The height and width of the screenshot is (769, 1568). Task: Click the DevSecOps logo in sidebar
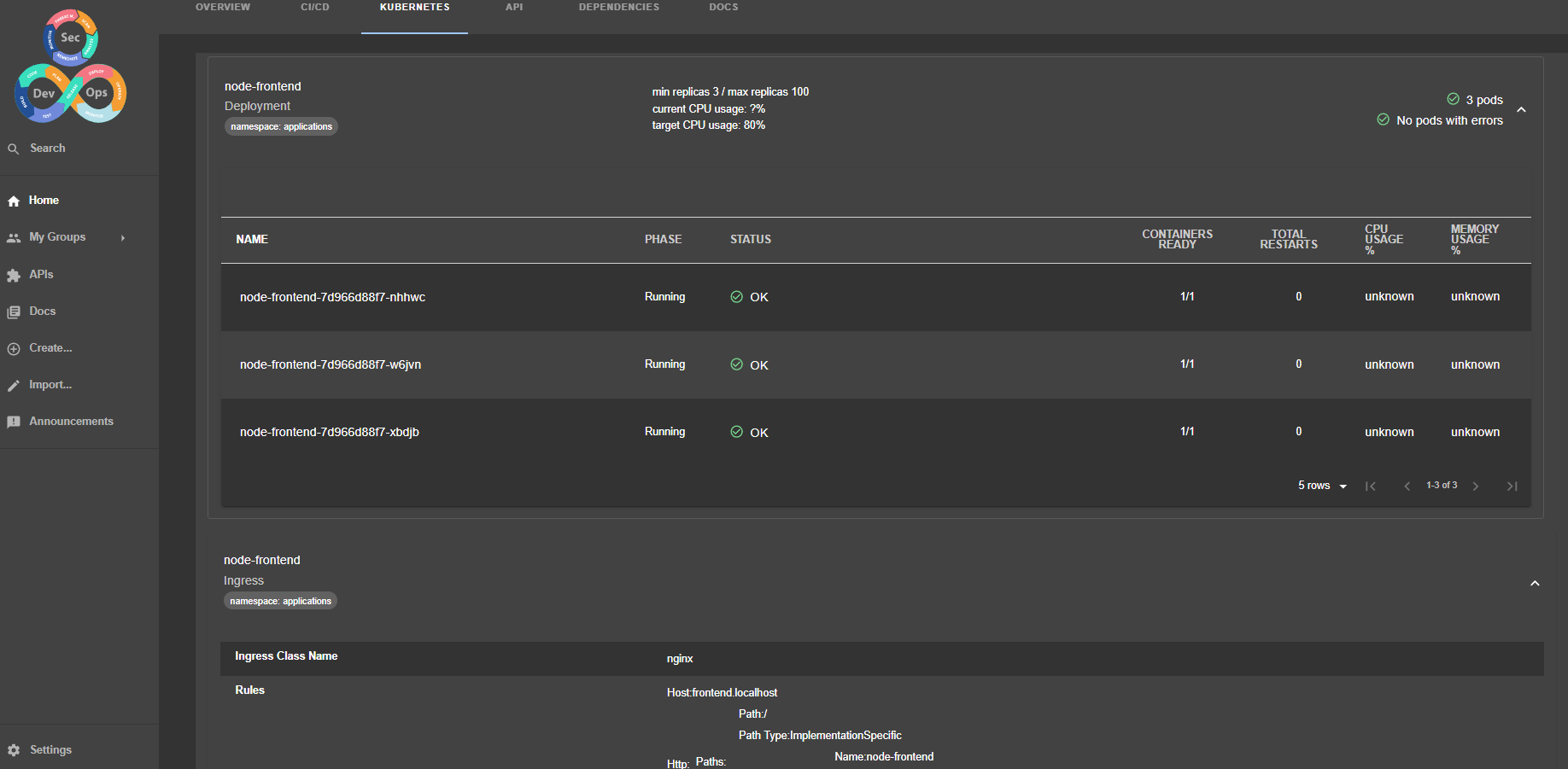pyautogui.click(x=71, y=67)
